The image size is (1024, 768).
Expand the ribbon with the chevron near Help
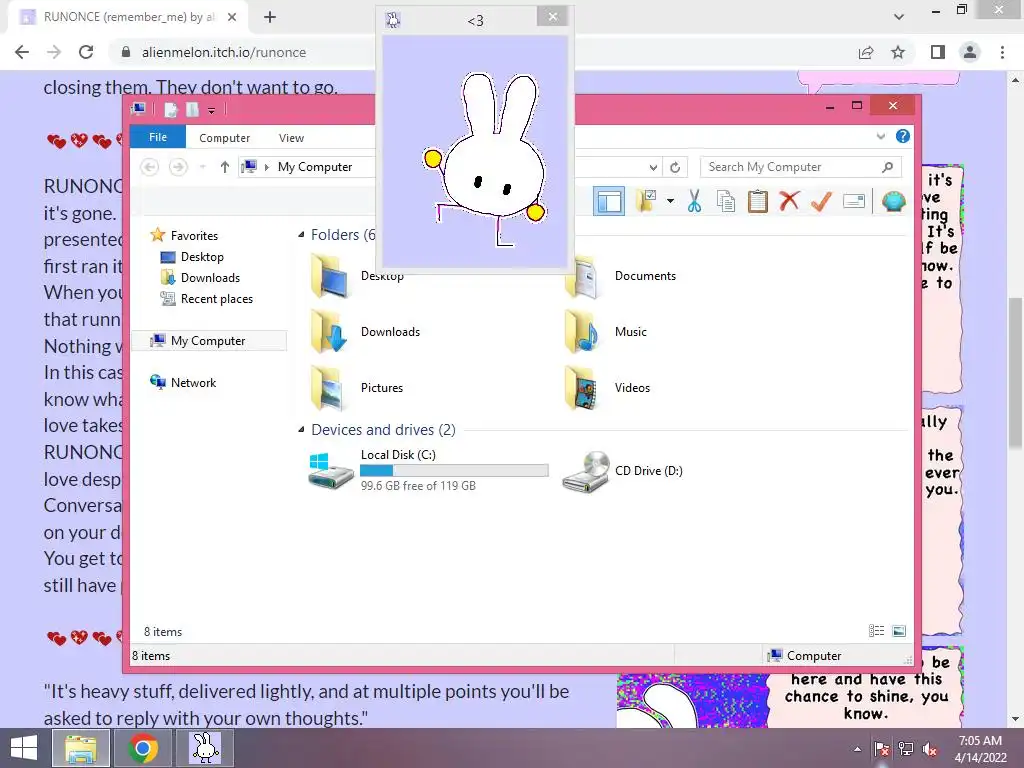[880, 136]
